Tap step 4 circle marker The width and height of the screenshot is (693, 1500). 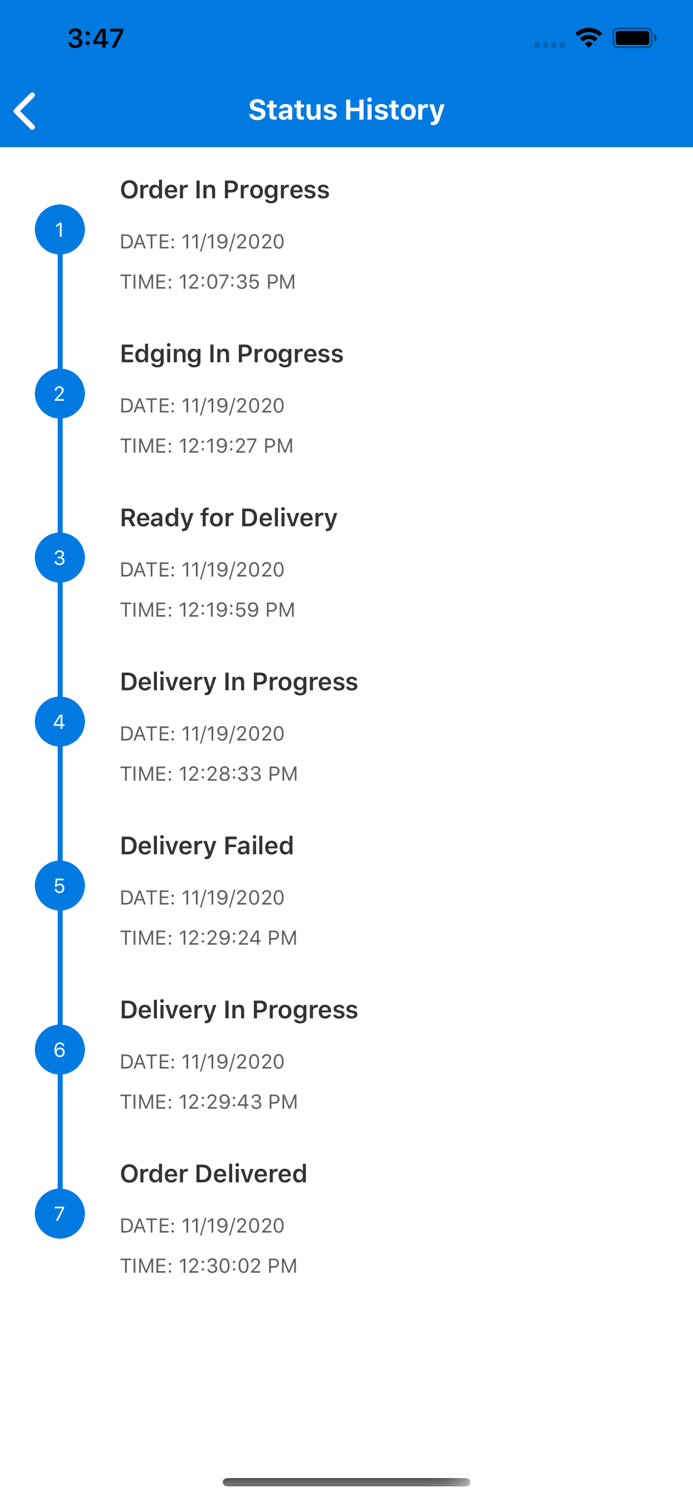[60, 722]
